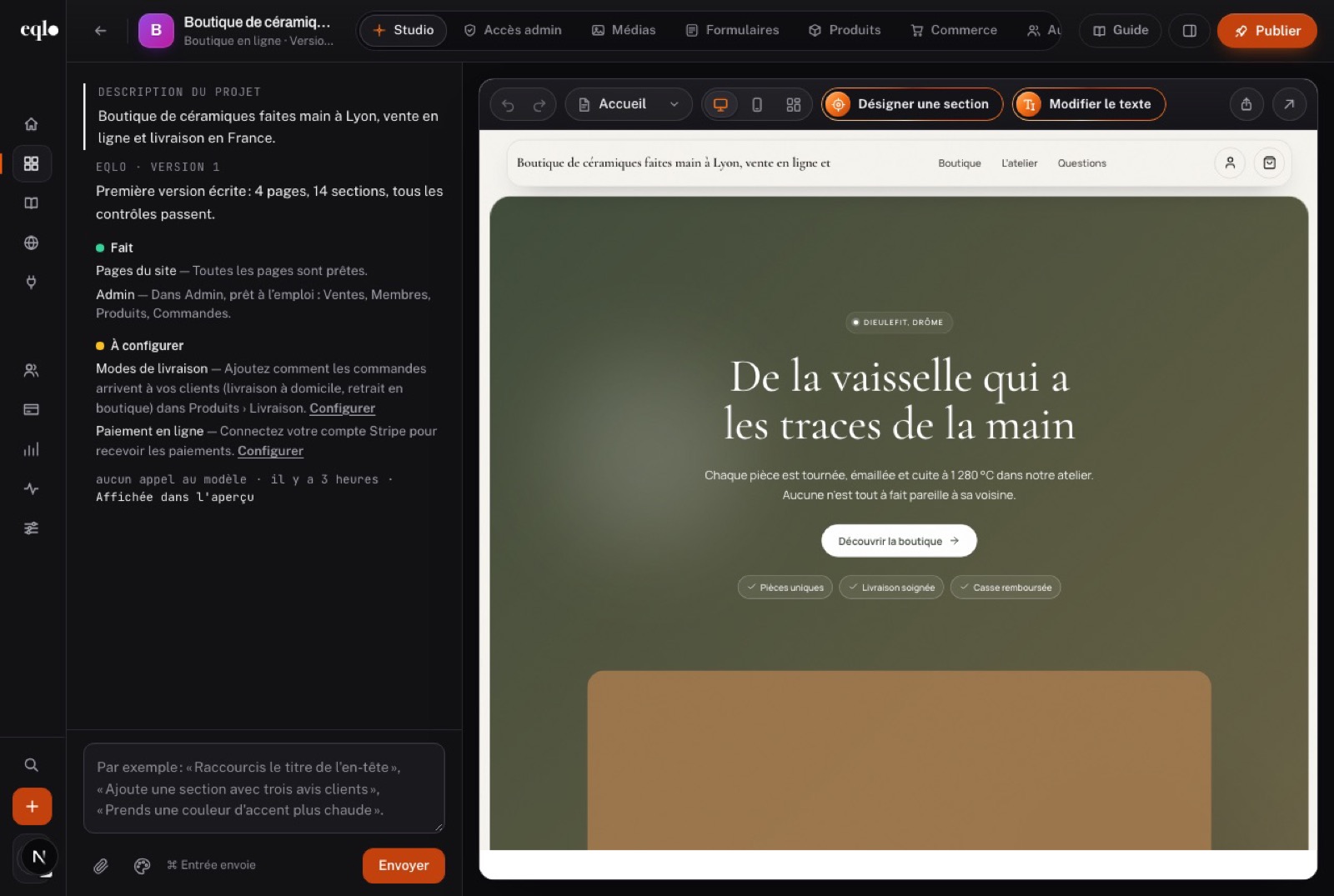Open the Guide button
Screen dimensions: 1334x896
pos(1120,31)
